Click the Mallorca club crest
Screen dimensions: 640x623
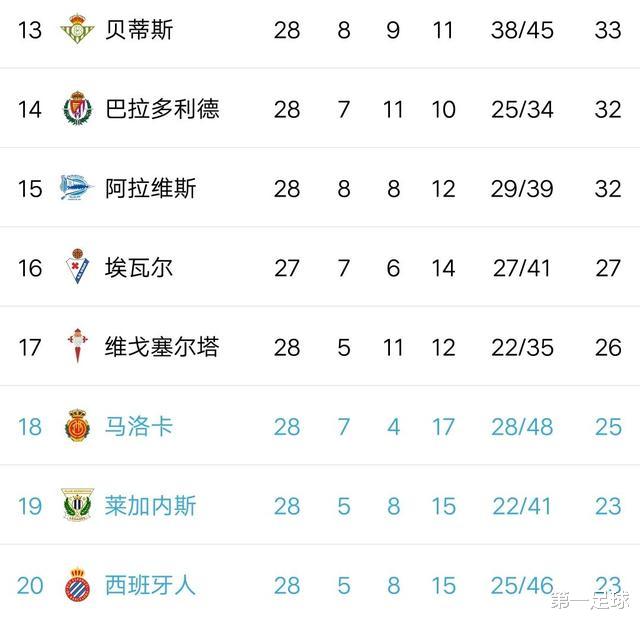coord(76,426)
